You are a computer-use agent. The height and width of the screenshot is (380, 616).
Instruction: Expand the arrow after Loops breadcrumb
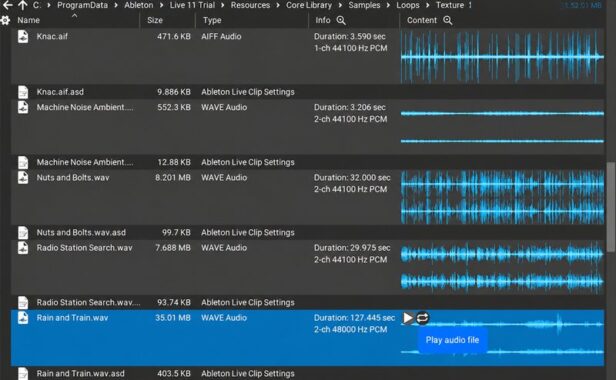tap(428, 5)
